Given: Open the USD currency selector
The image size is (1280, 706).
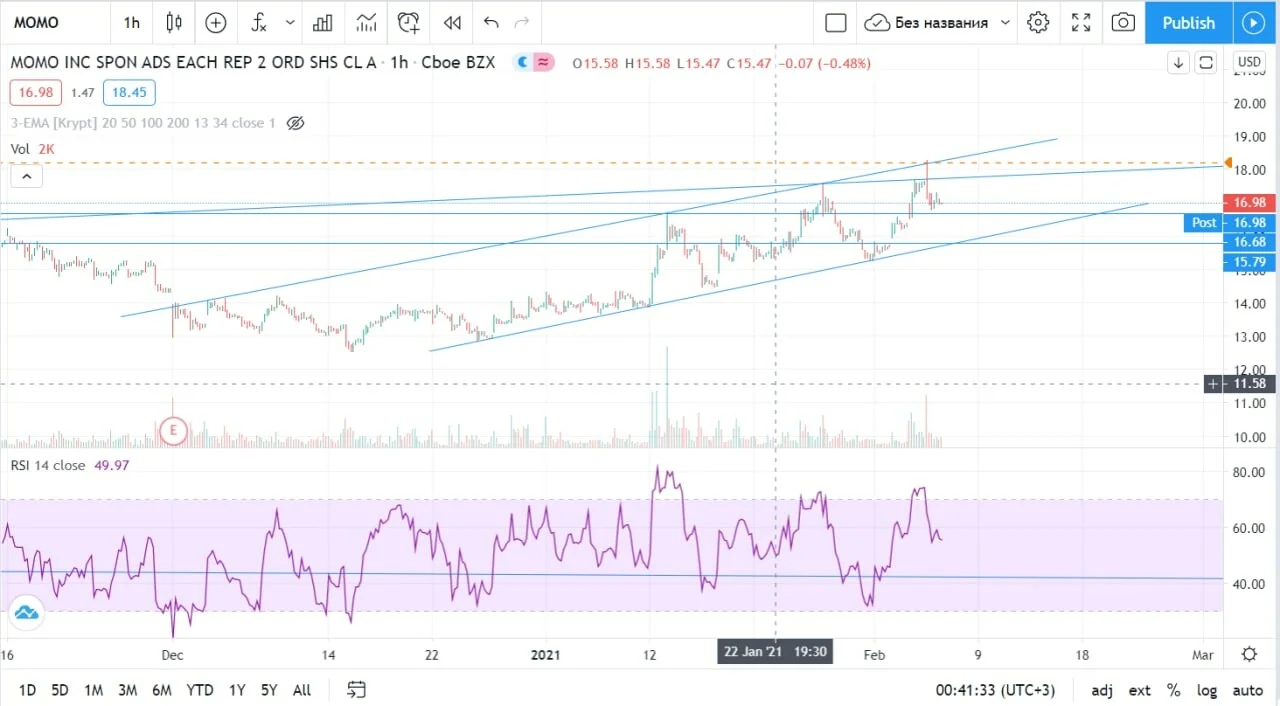Looking at the screenshot, I should tap(1249, 62).
